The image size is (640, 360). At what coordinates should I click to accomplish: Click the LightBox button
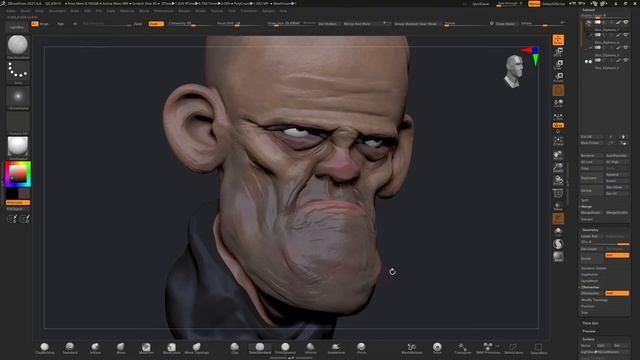pos(17,27)
